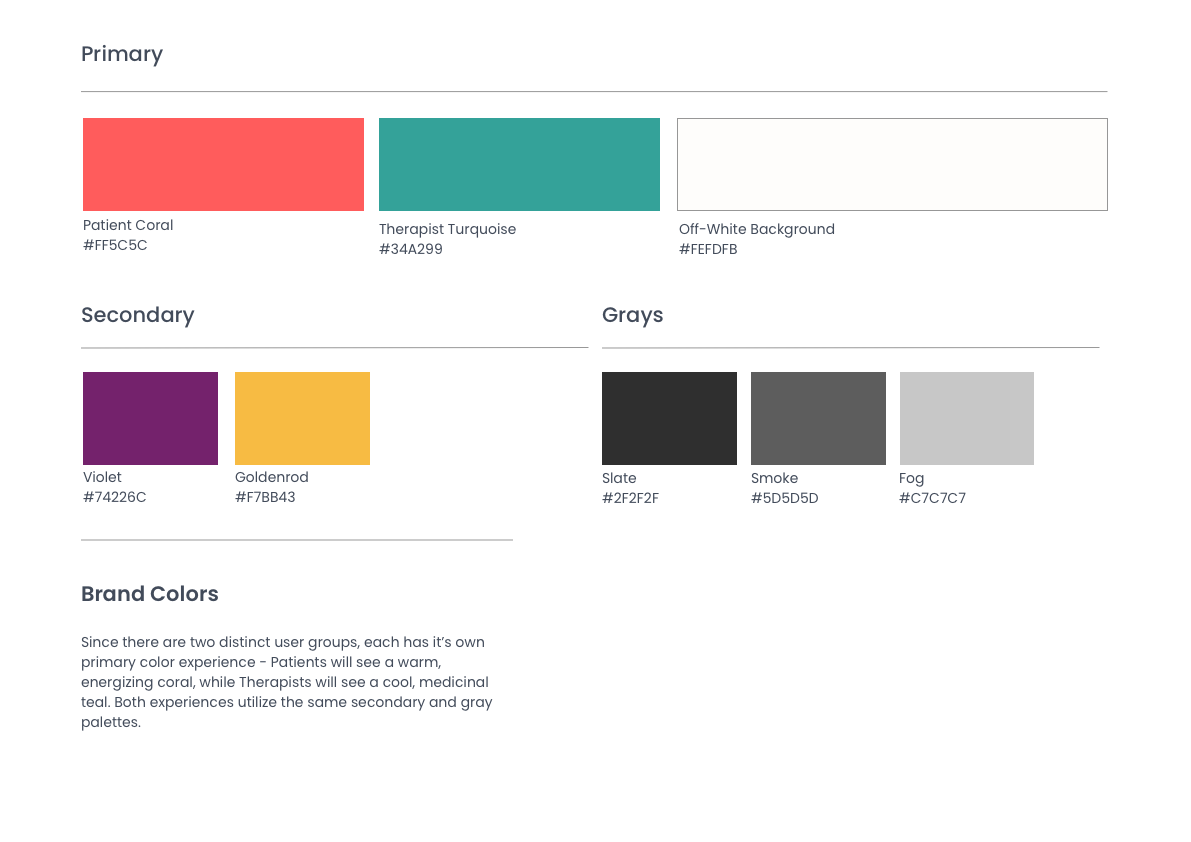Click the Goldenrod color swatch
The height and width of the screenshot is (842, 1191).
tap(302, 418)
